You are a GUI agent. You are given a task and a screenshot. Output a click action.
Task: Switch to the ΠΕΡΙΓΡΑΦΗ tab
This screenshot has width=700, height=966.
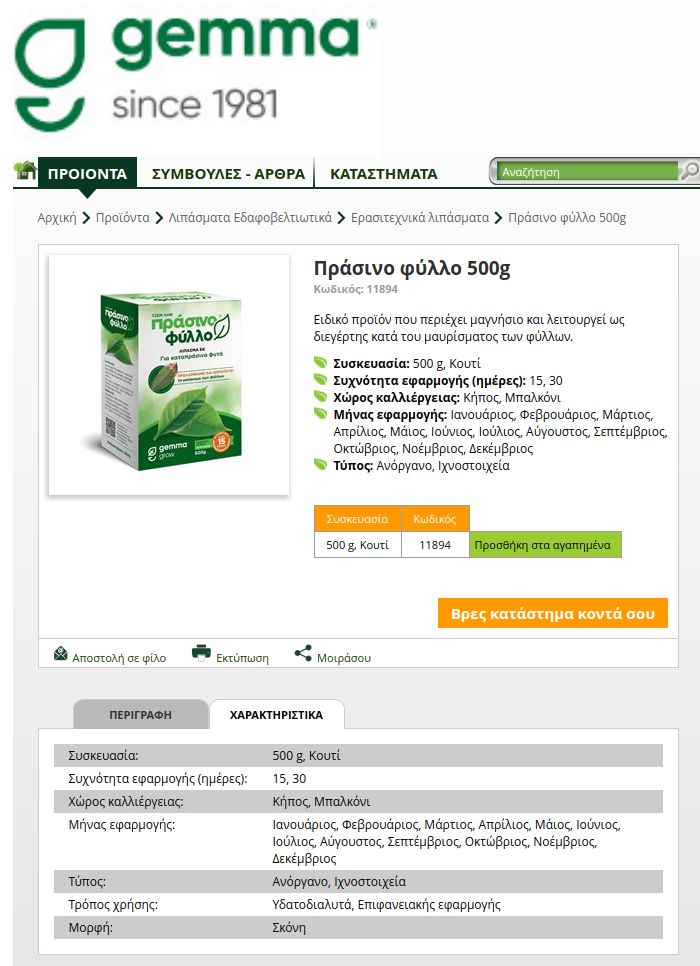[140, 715]
